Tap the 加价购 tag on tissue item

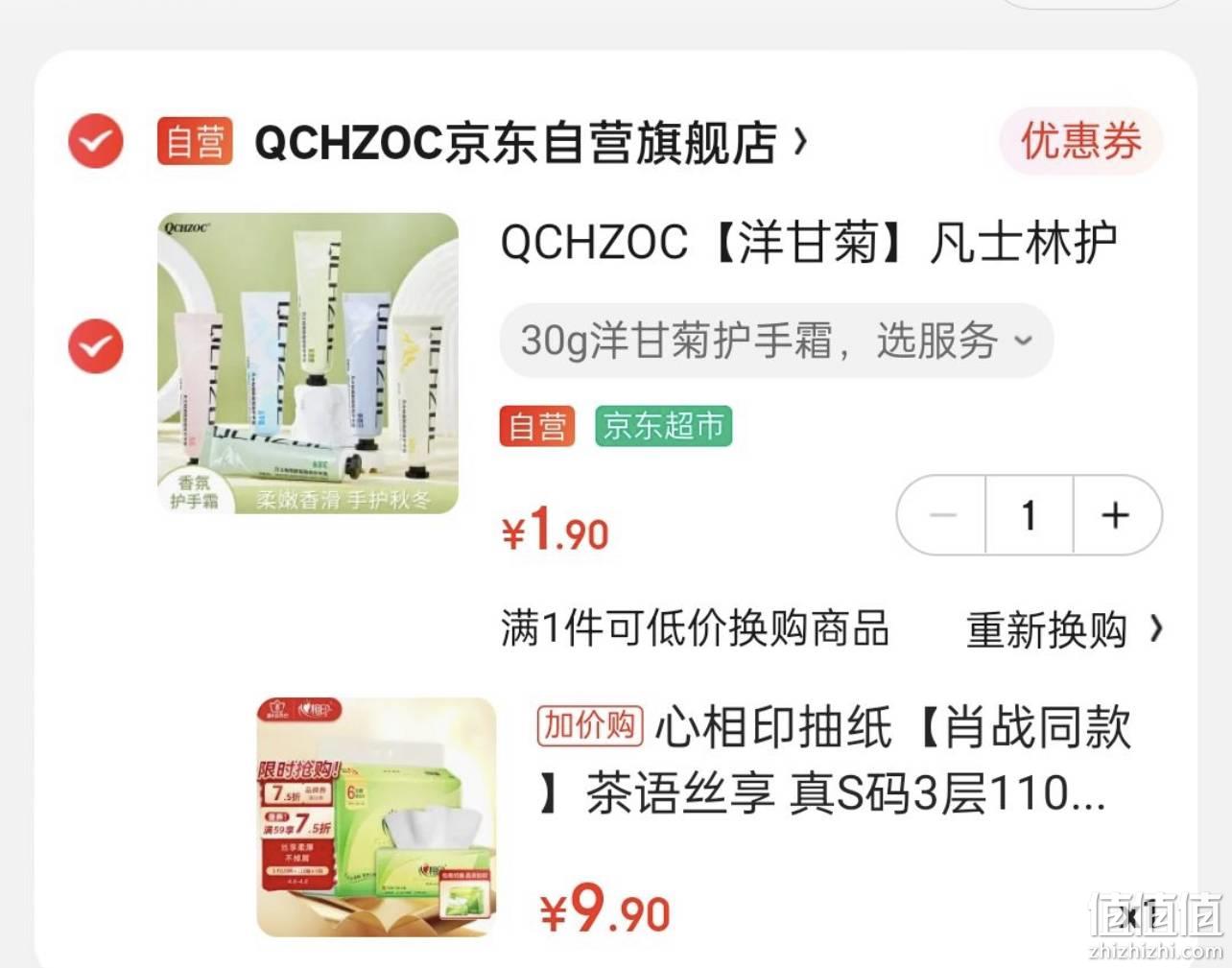(x=589, y=726)
